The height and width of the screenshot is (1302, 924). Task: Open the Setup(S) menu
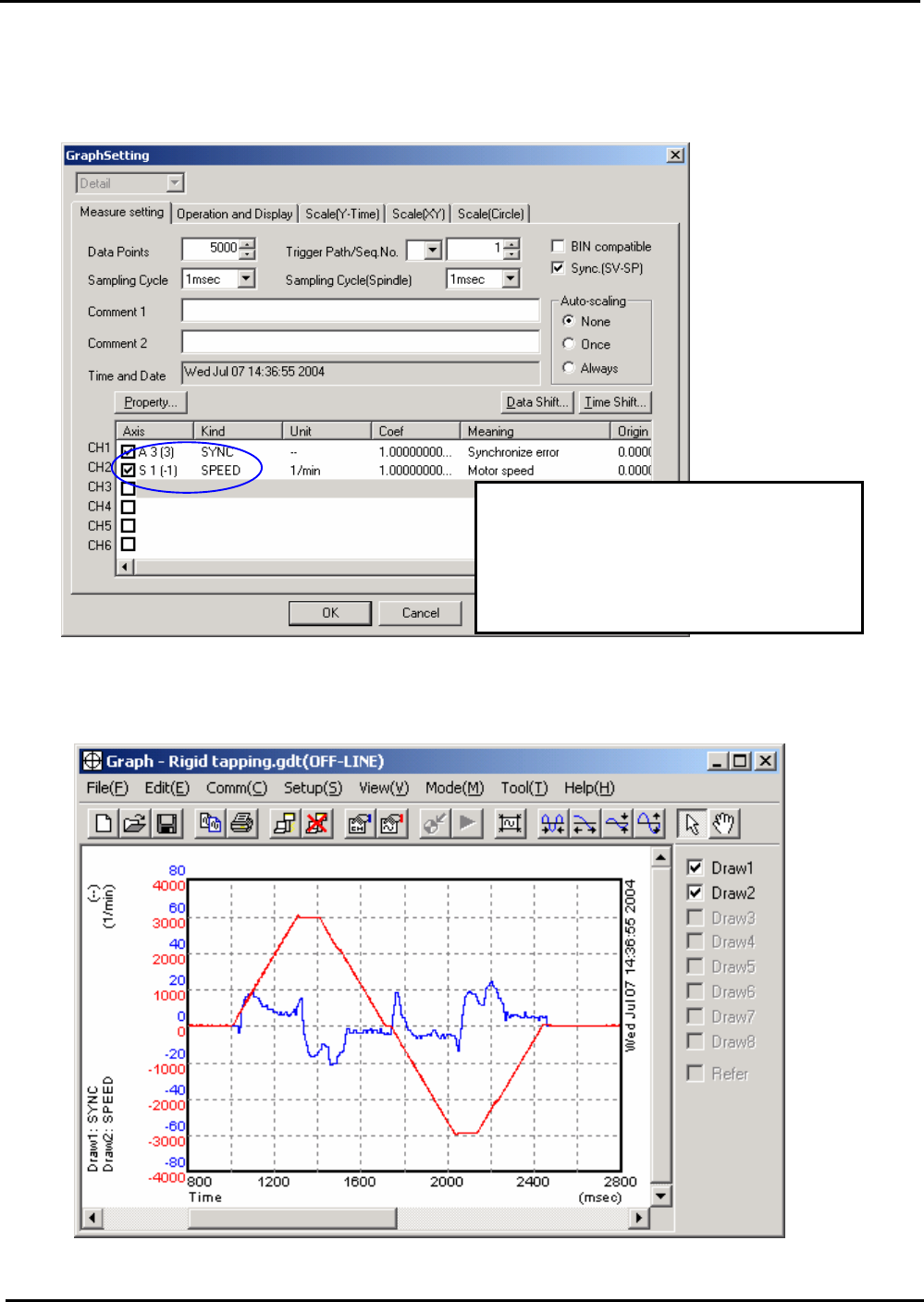click(x=313, y=788)
